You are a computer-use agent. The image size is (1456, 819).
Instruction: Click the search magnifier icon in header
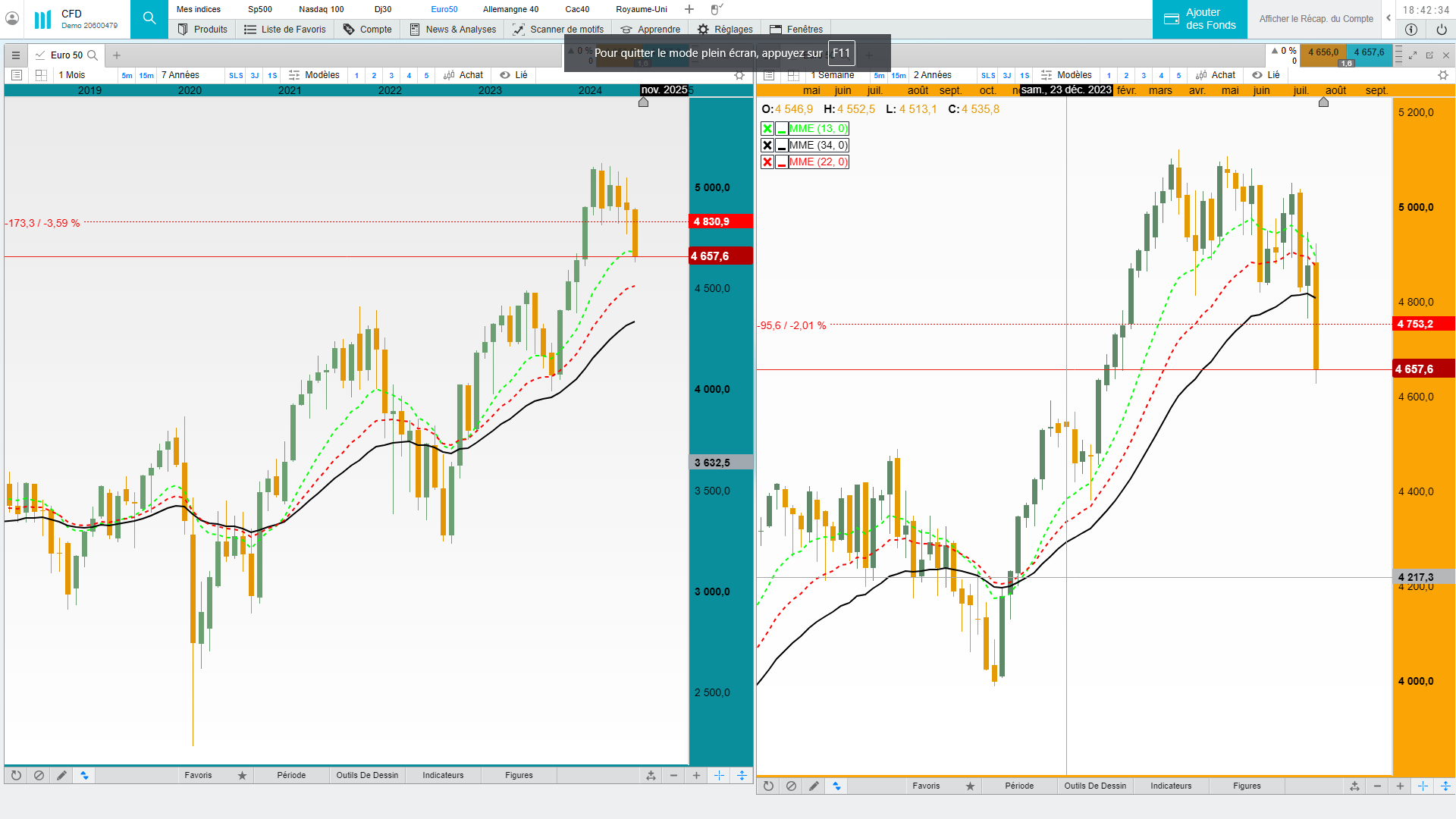[149, 18]
